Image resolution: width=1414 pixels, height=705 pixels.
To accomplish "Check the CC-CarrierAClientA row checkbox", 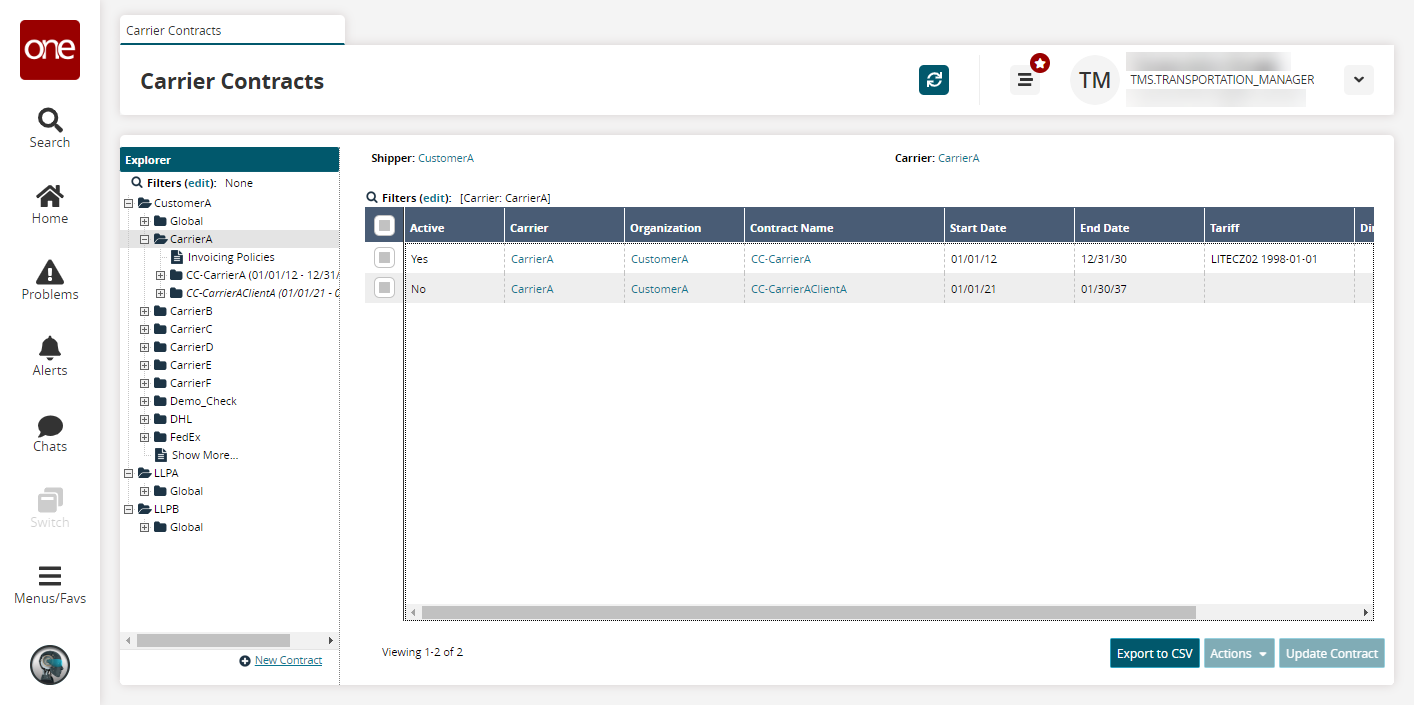I will [384, 288].
